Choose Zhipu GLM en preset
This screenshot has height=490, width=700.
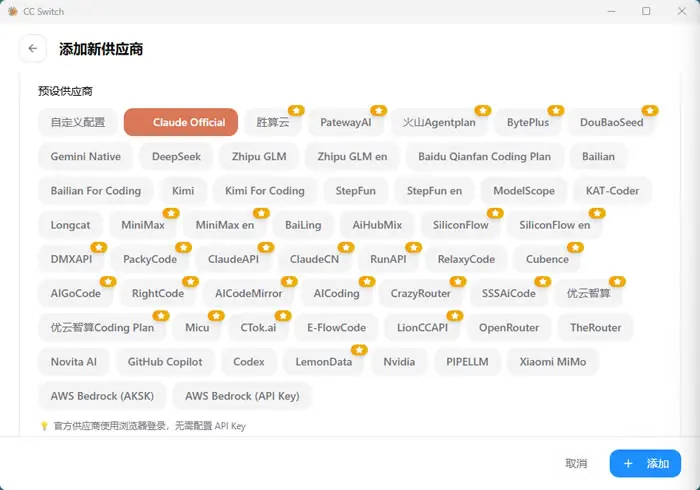(x=352, y=157)
